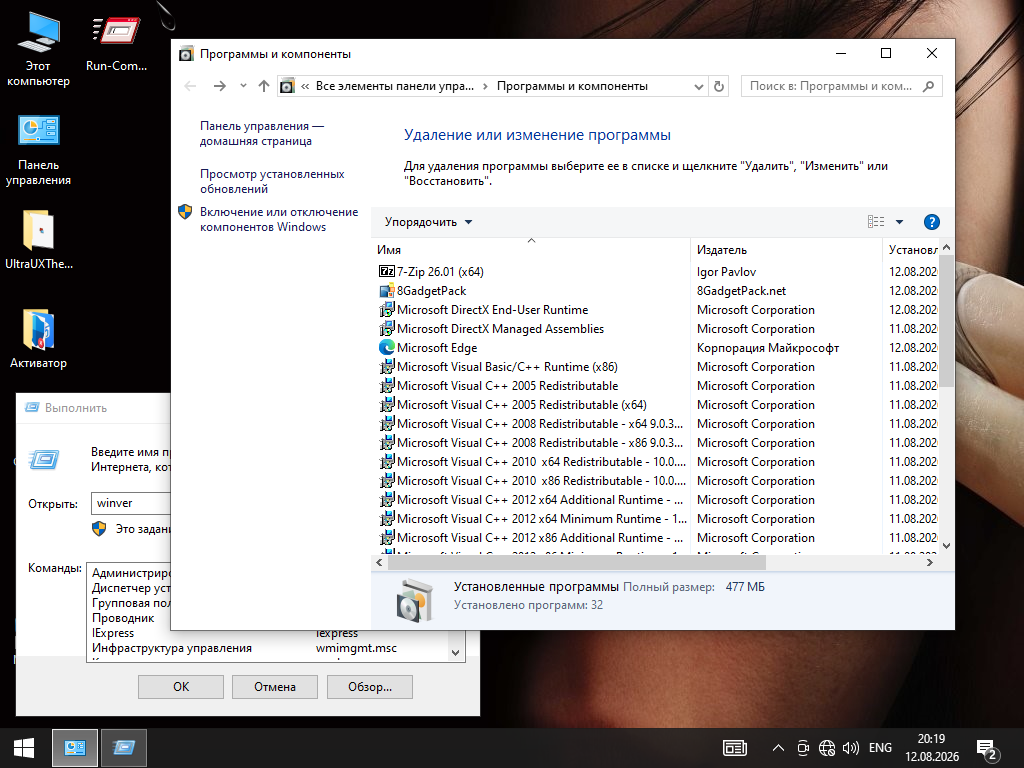Expand the address bar history dropdown

tap(699, 86)
